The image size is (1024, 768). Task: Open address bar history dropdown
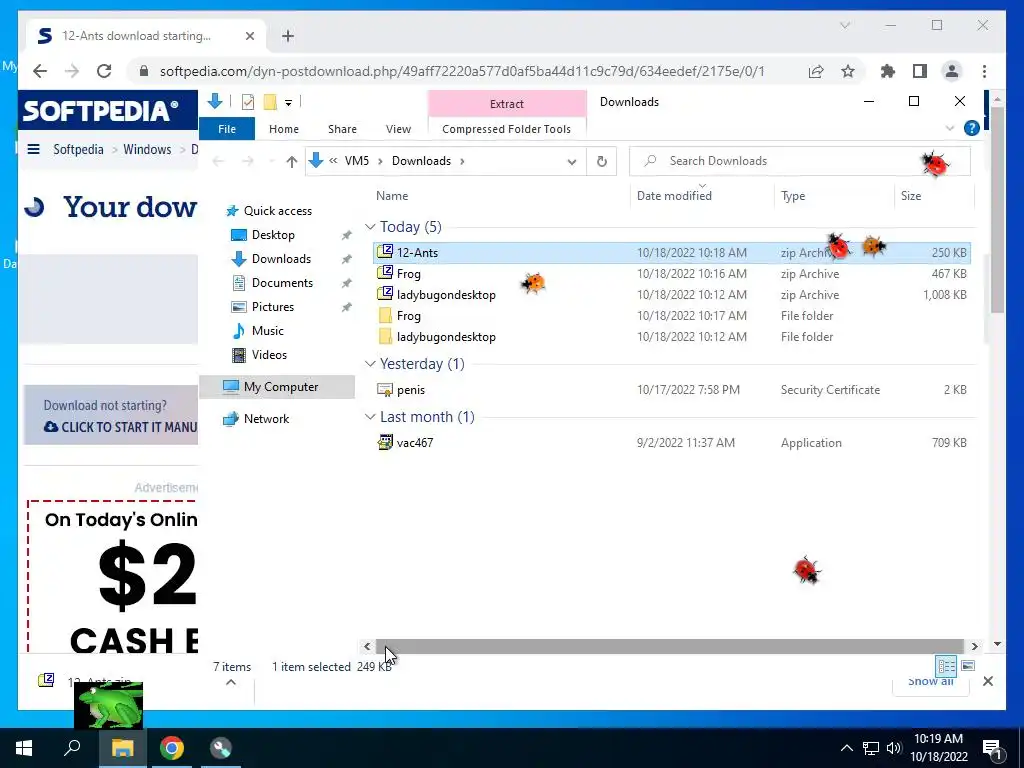[571, 161]
